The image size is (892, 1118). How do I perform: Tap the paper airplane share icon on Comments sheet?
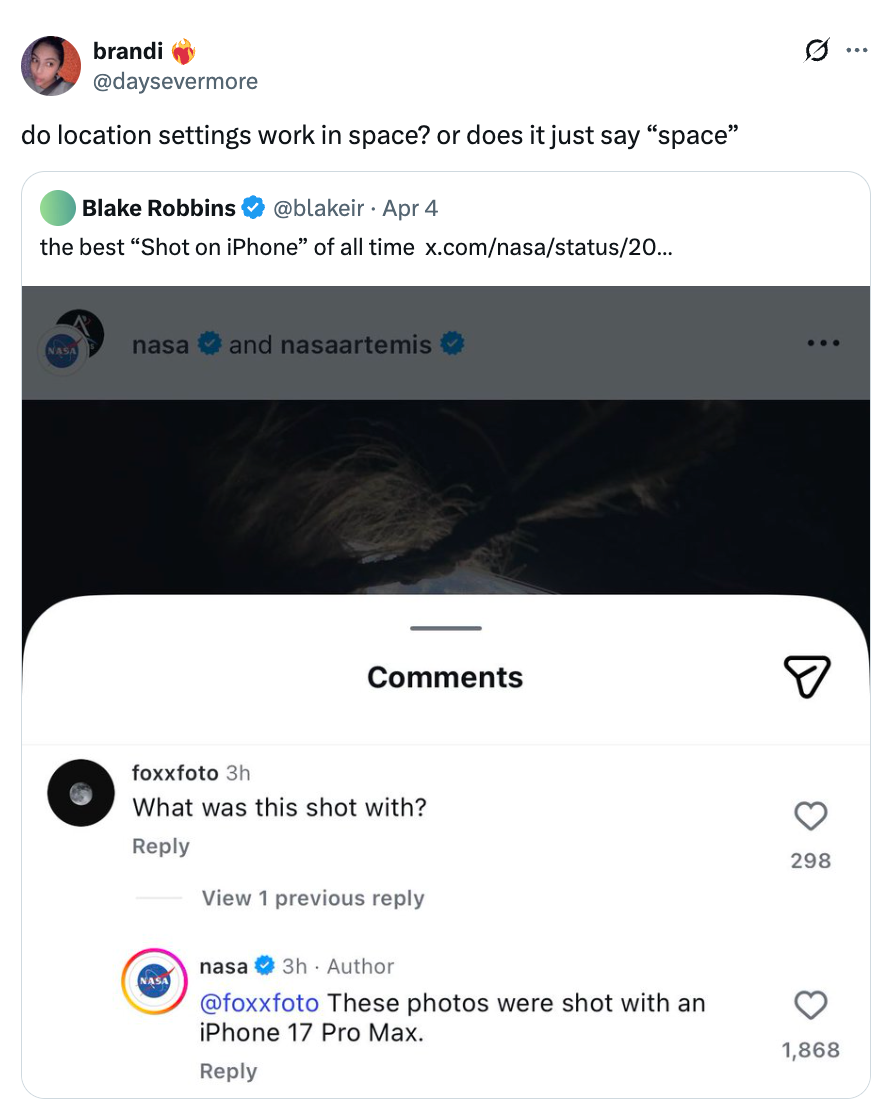[808, 676]
